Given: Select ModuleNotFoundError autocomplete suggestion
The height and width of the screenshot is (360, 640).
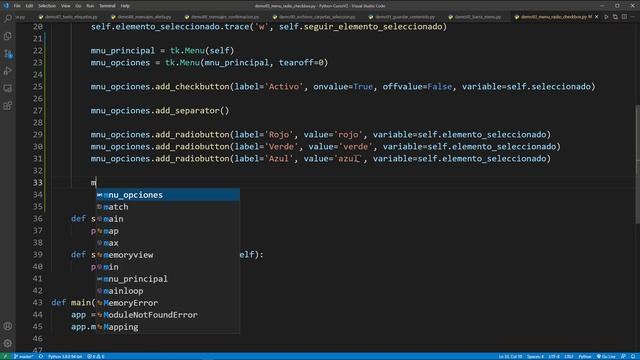Looking at the screenshot, I should pos(168,315).
